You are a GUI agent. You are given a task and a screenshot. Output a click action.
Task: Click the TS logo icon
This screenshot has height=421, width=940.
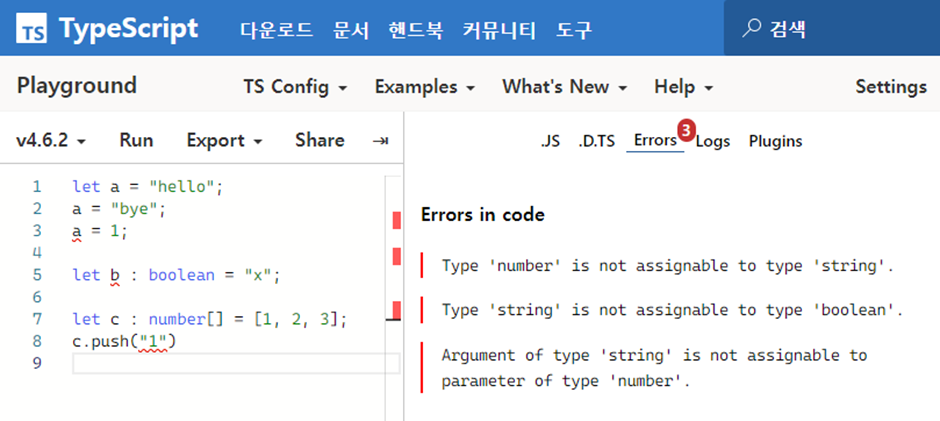pos(32,28)
